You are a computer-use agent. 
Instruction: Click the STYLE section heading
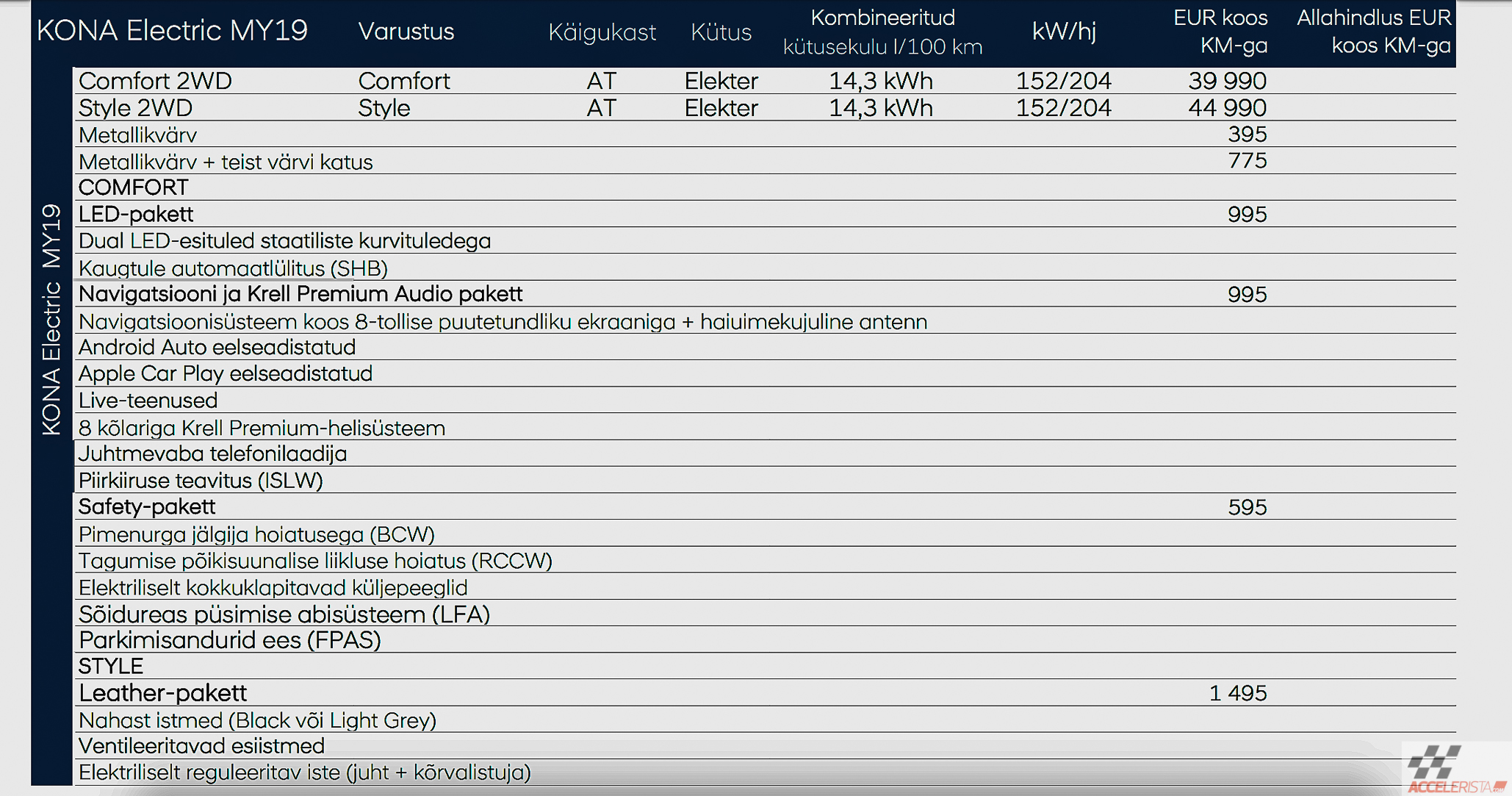coord(110,666)
